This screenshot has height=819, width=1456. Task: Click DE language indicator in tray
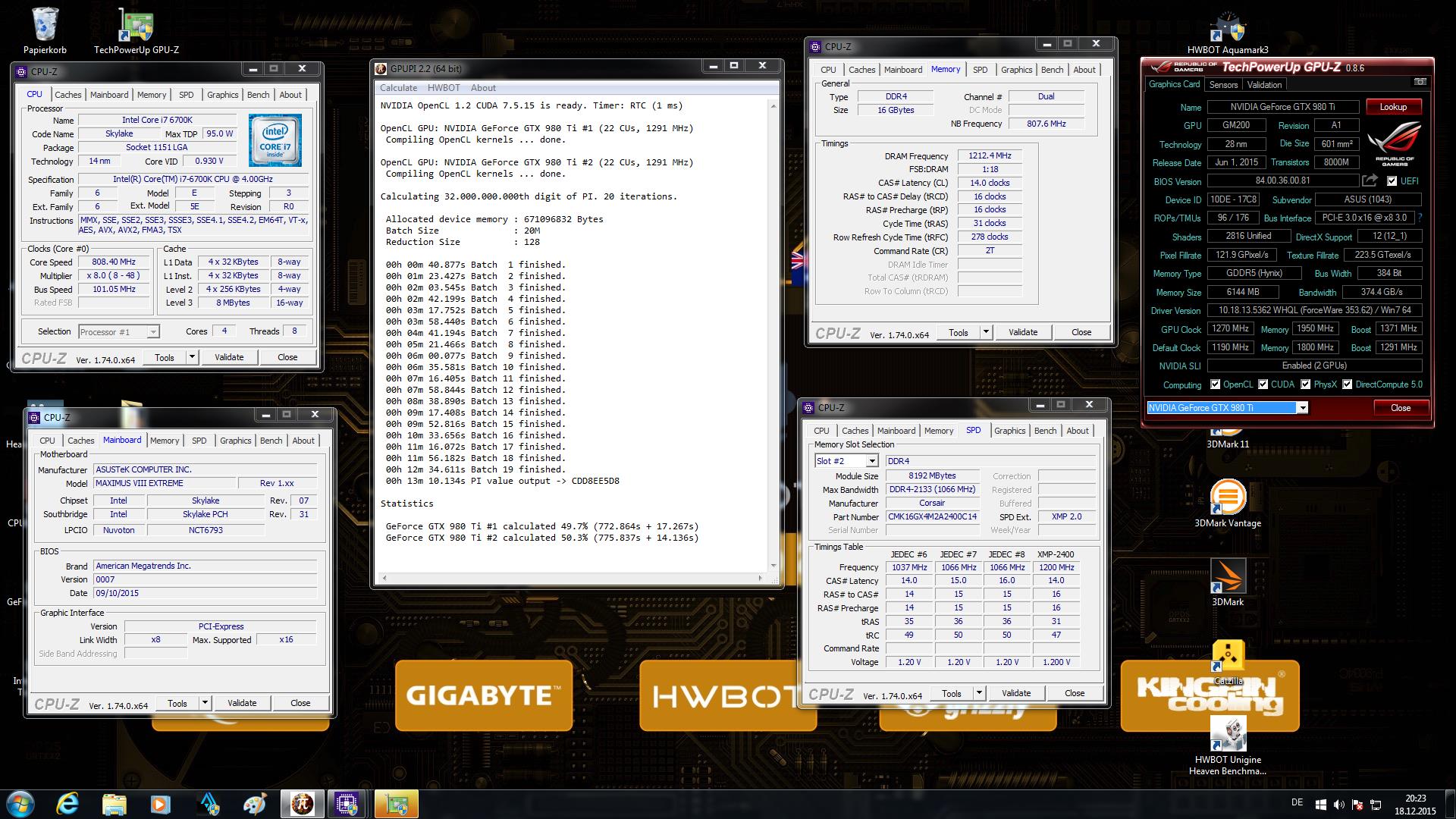pyautogui.click(x=1297, y=802)
